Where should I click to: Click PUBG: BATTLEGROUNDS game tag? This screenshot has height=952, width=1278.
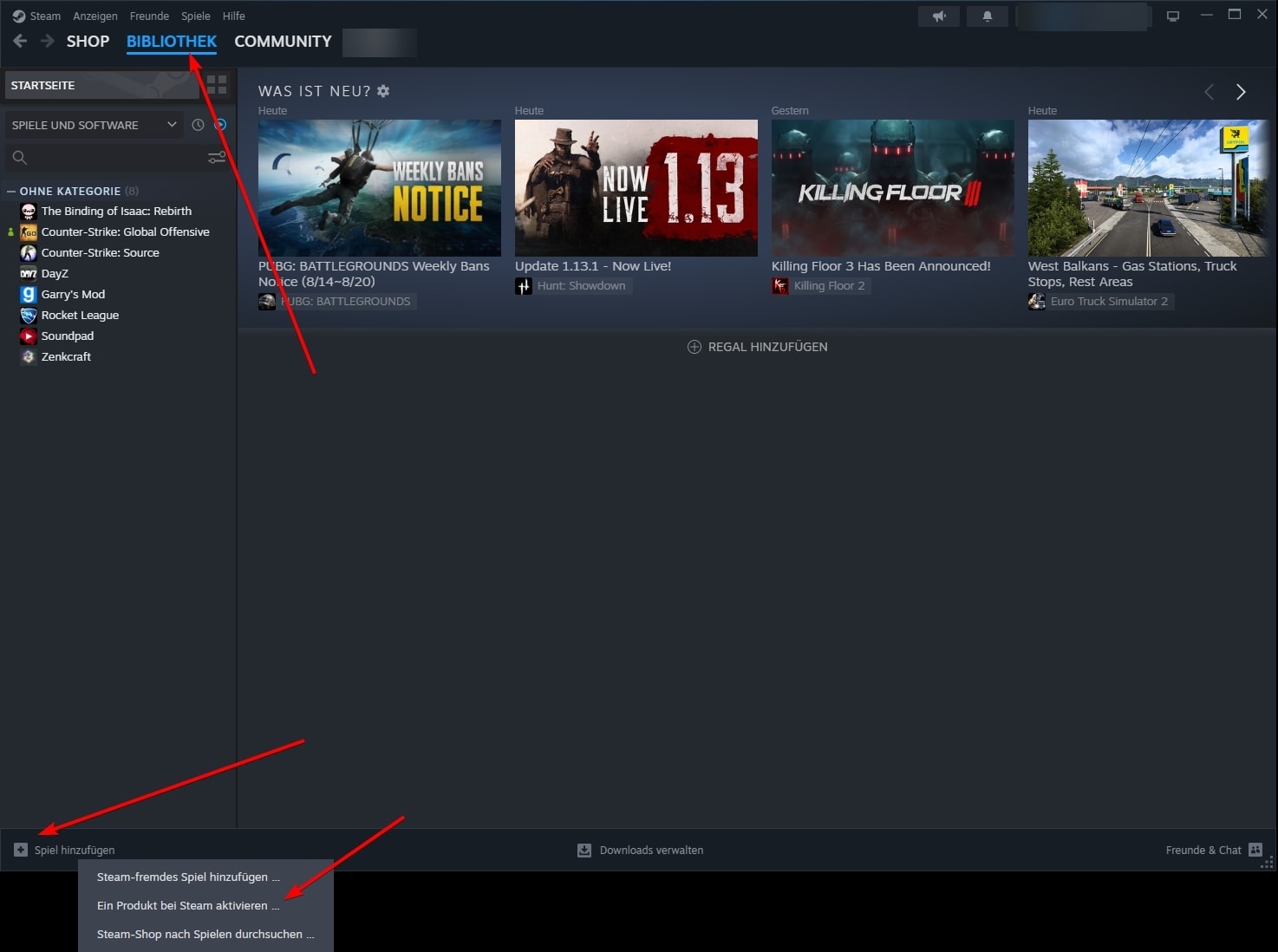point(338,302)
